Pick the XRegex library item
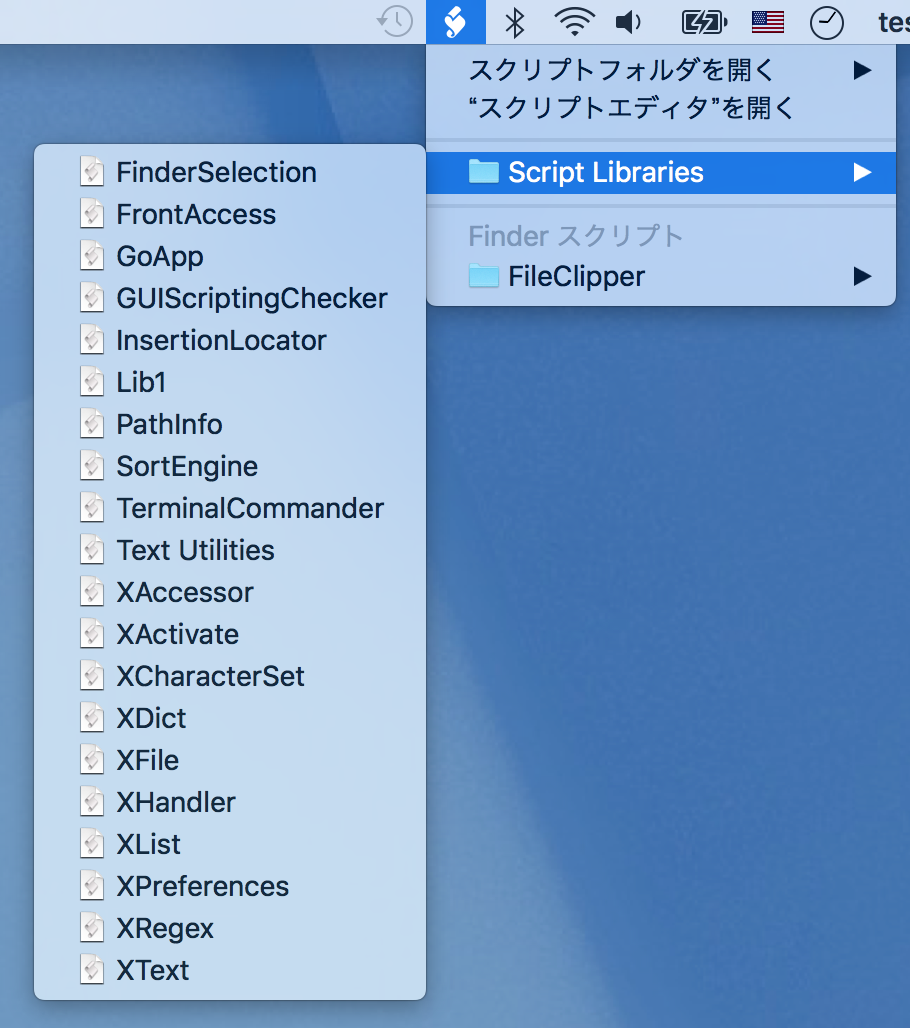 [165, 928]
